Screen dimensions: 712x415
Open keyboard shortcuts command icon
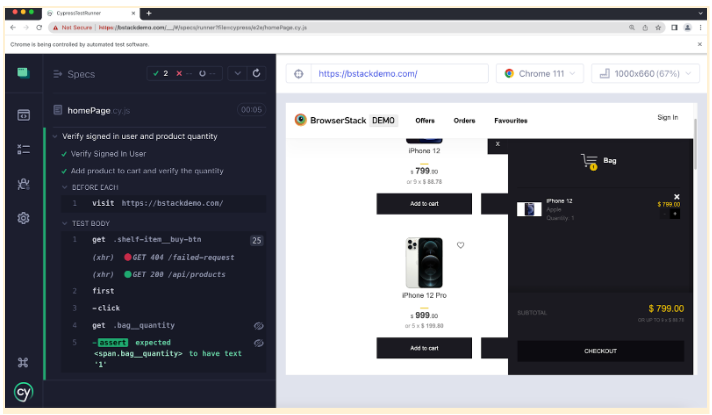tap(23, 362)
